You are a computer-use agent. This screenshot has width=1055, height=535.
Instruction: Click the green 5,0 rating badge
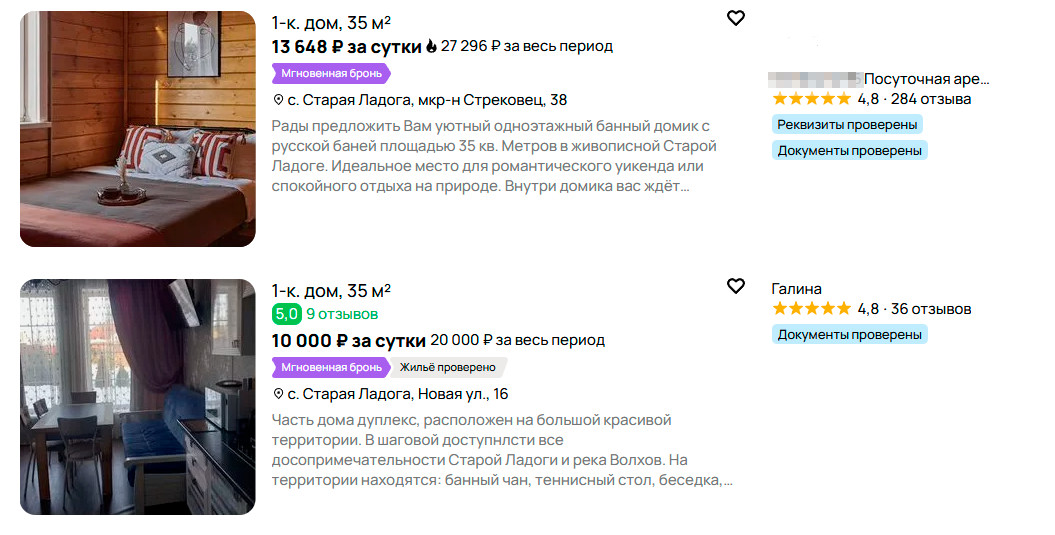(x=286, y=314)
